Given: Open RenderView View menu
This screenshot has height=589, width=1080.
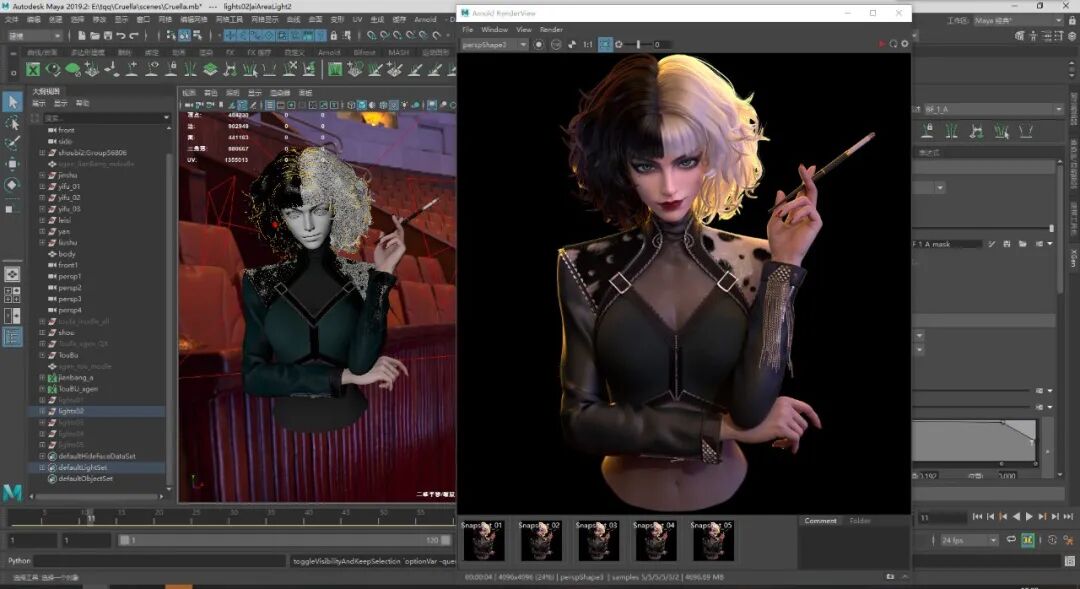Looking at the screenshot, I should [523, 30].
